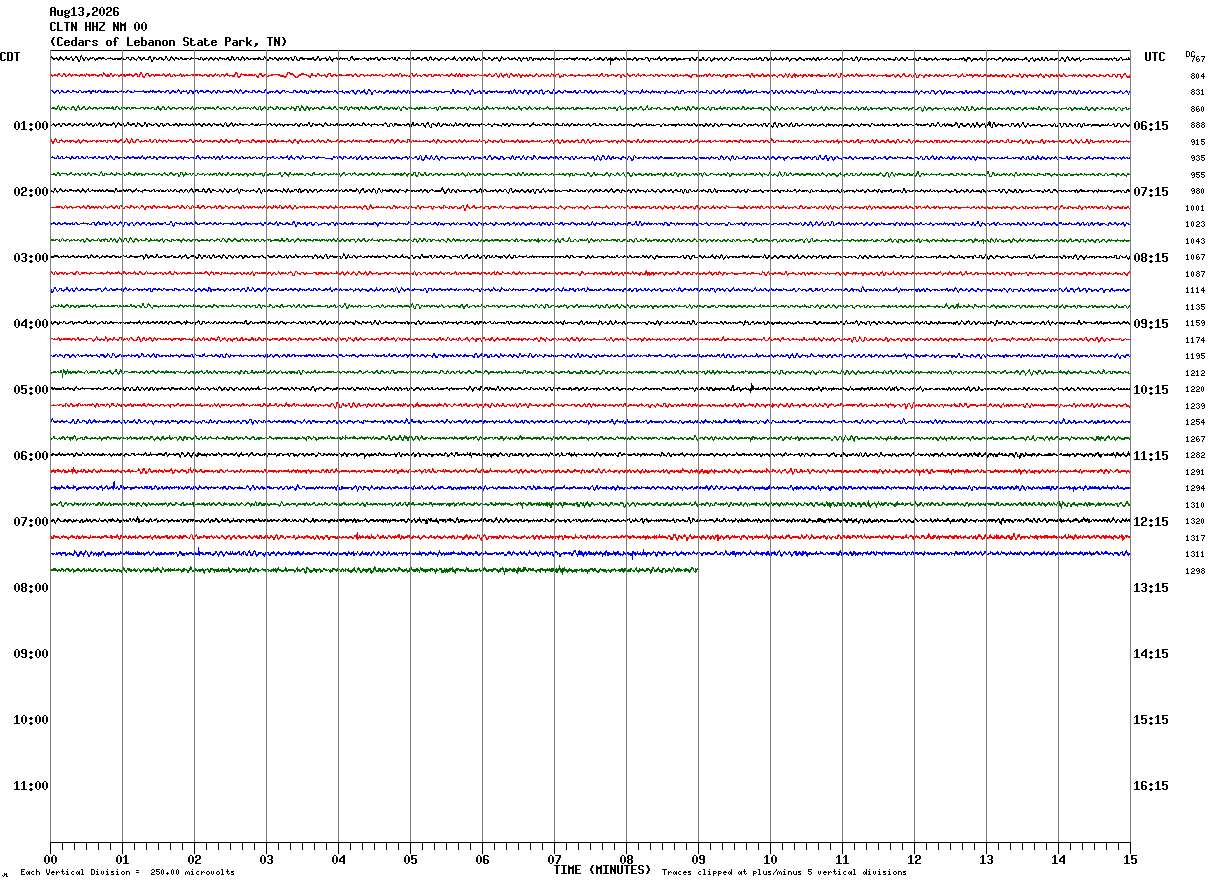The height and width of the screenshot is (886, 1210).
Task: Click the DC offset value '1298'
Action: [1195, 571]
